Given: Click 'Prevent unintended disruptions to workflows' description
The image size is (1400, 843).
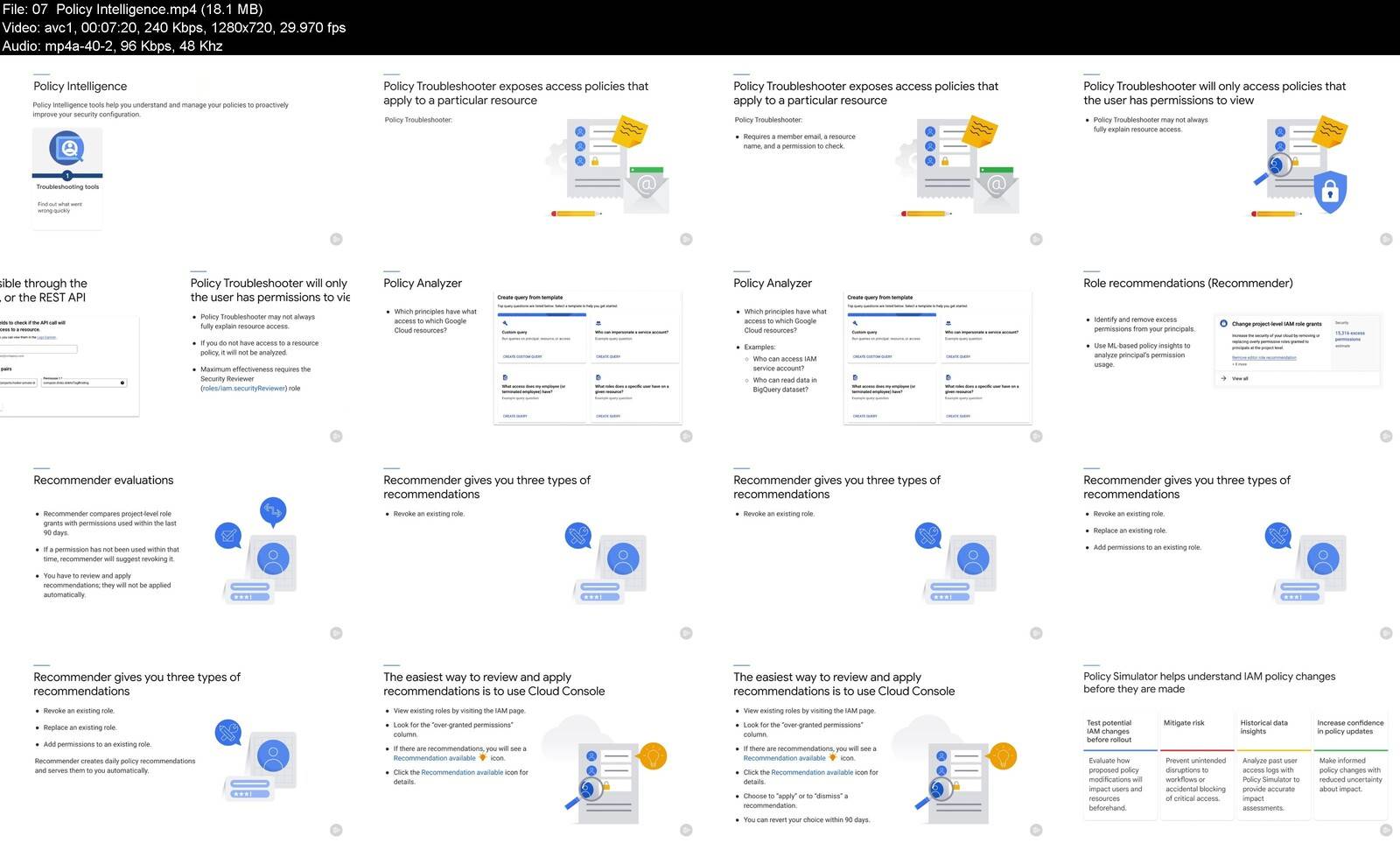Looking at the screenshot, I should (1195, 779).
